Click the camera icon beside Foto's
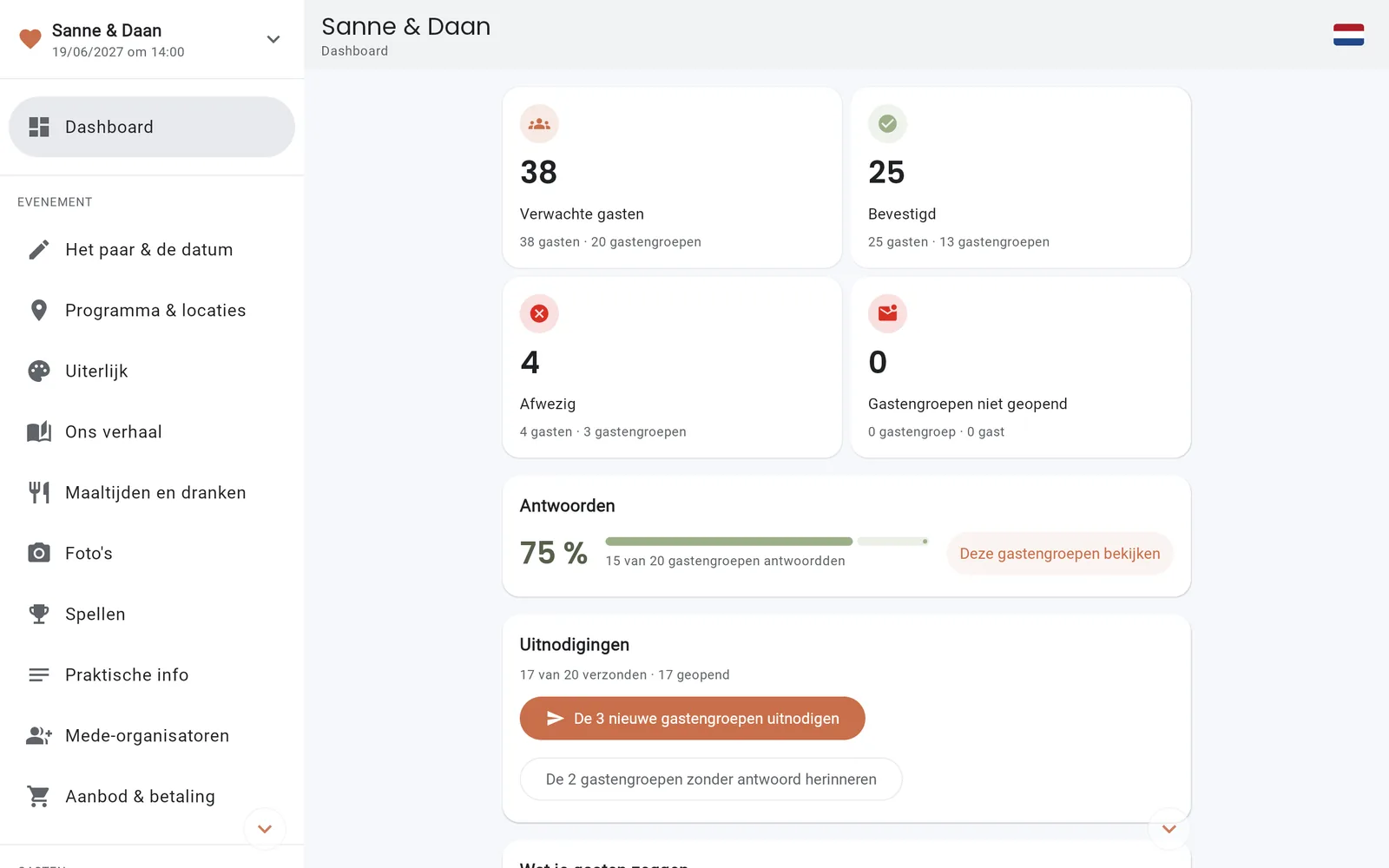Image resolution: width=1389 pixels, height=868 pixels. tap(39, 553)
